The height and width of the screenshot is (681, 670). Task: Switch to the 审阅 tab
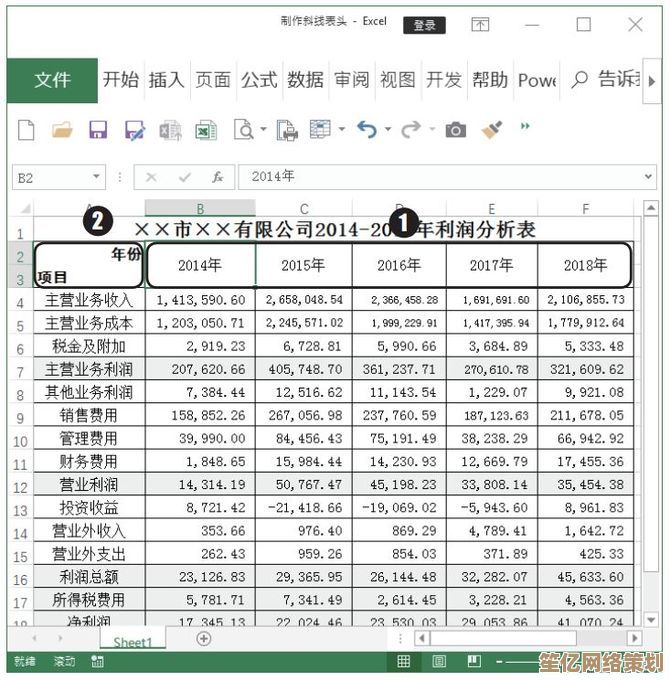[352, 80]
